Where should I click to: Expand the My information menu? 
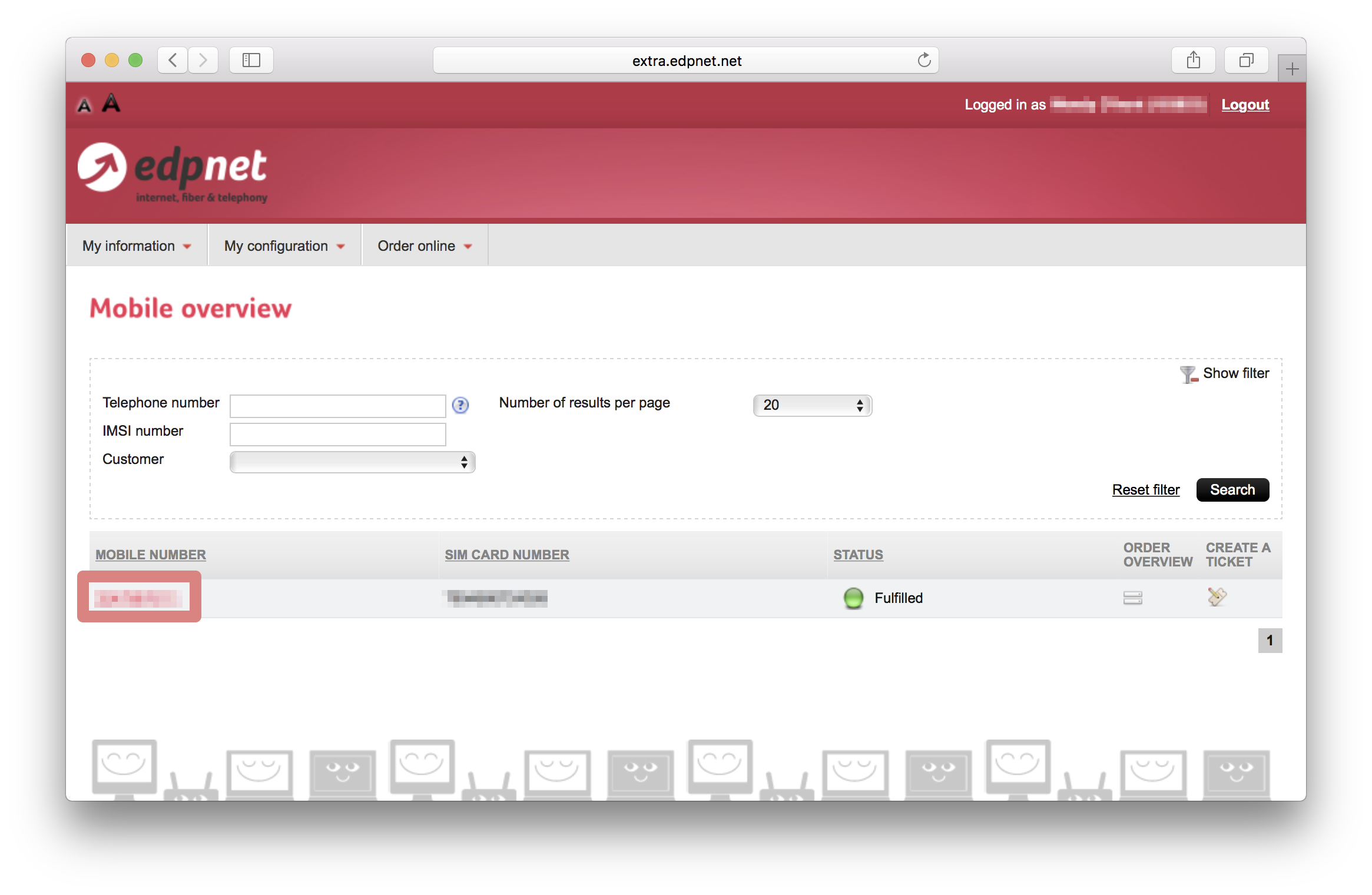137,246
